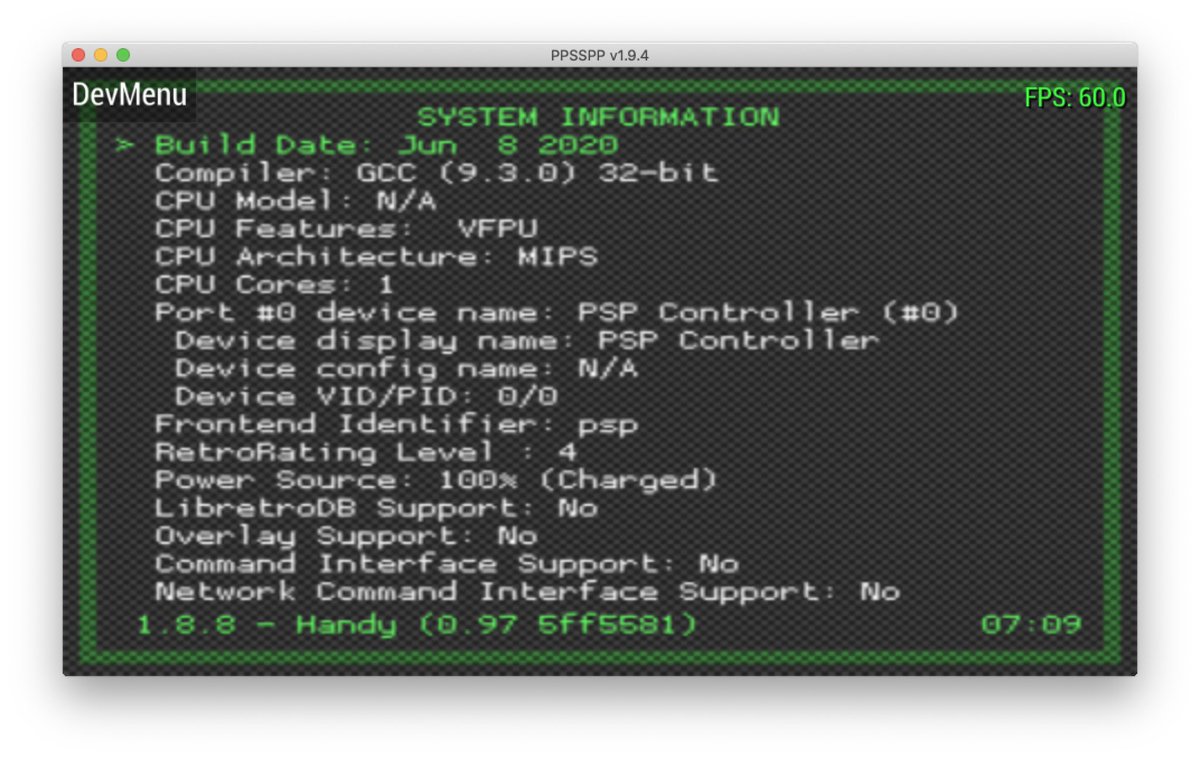
Task: Click the Overlay Support: No line
Action: (346, 536)
